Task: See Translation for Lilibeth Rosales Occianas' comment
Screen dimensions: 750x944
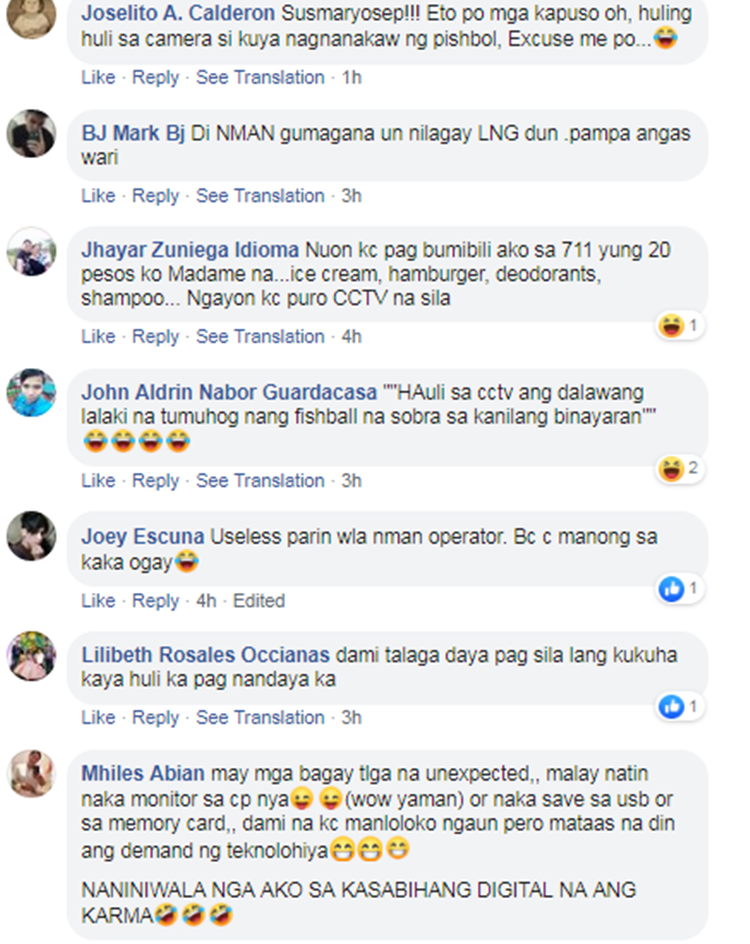Action: tap(260, 718)
